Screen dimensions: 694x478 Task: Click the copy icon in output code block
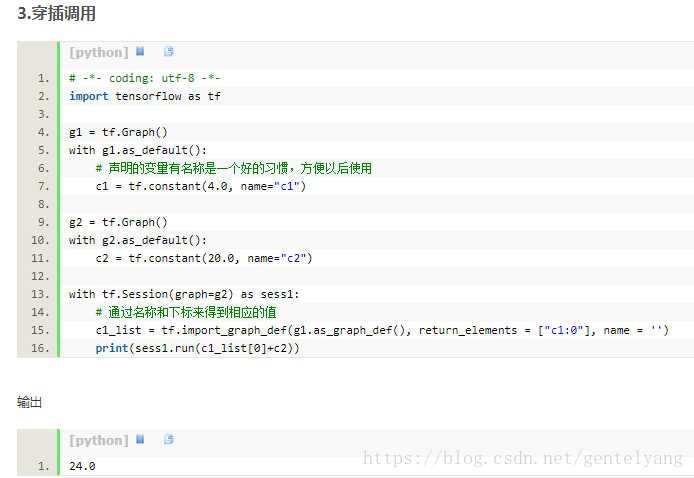click(169, 439)
